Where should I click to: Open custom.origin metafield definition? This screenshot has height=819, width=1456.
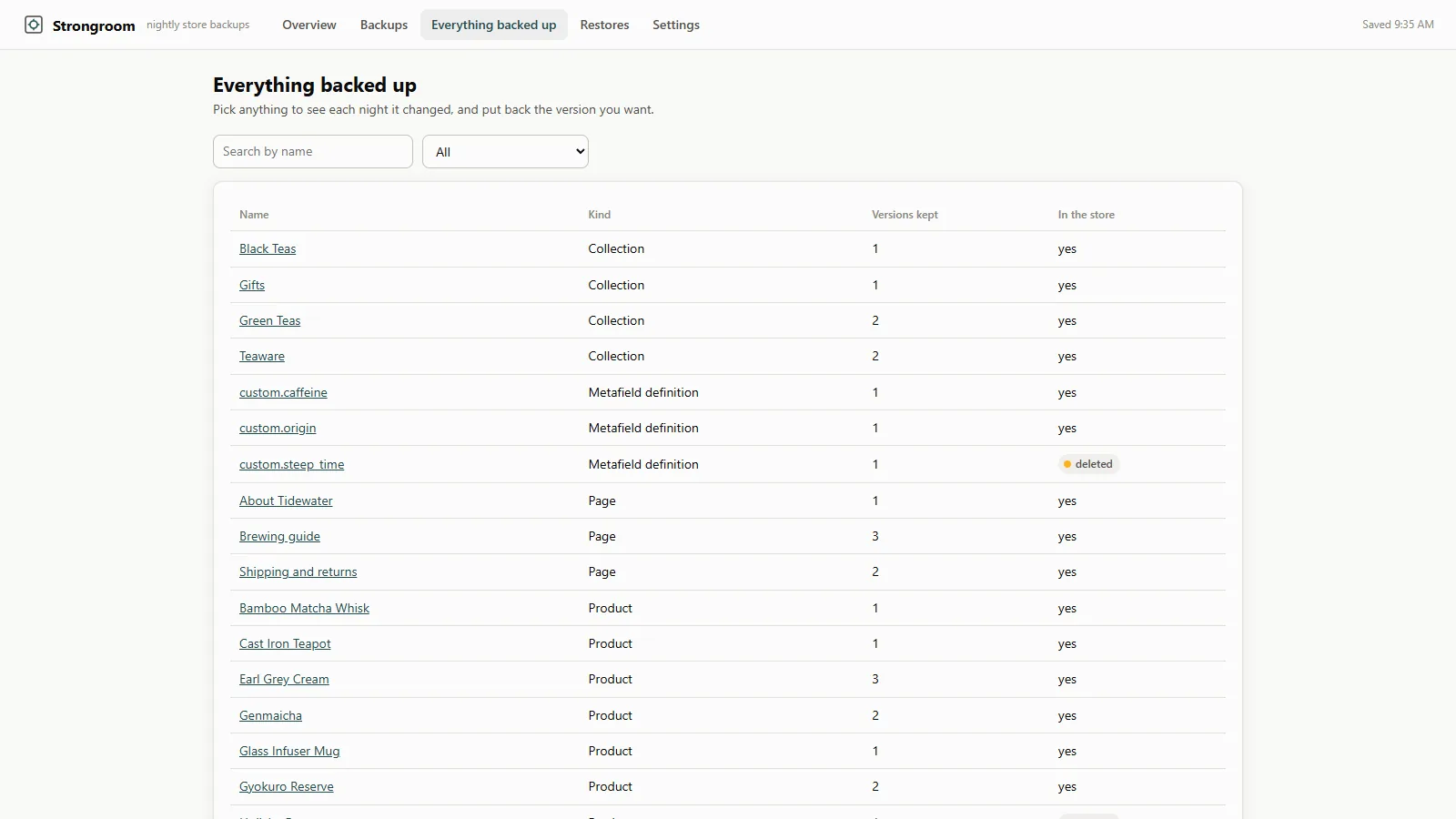point(278,429)
